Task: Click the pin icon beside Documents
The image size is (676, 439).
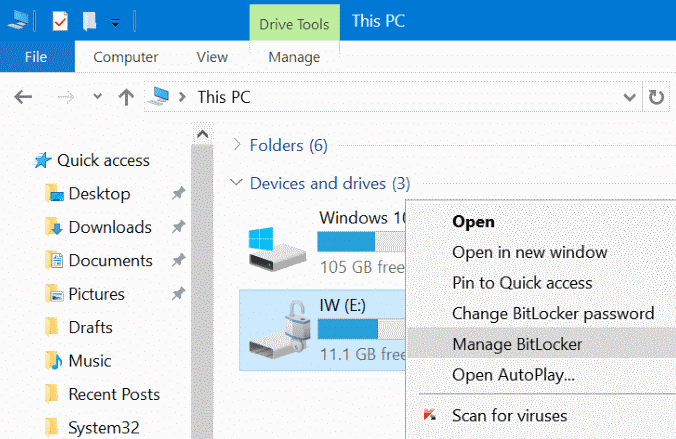Action: (178, 260)
